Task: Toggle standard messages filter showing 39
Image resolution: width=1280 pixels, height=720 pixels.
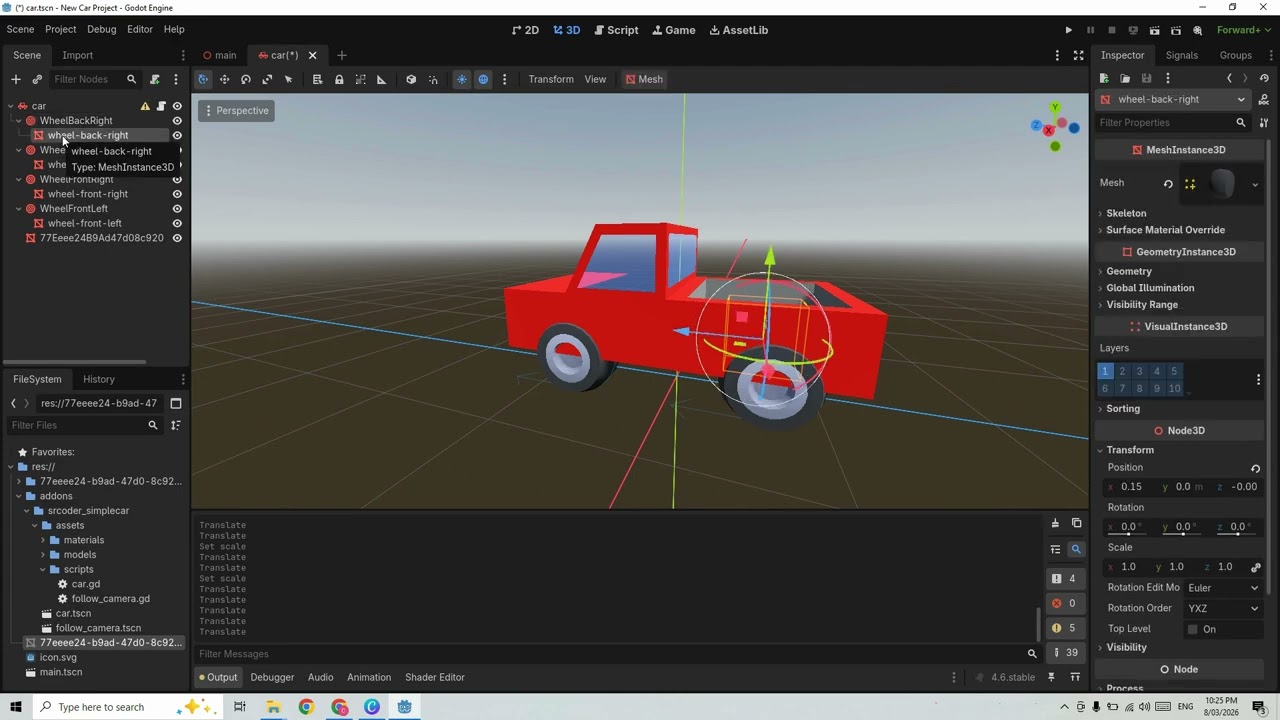Action: coord(1064,652)
